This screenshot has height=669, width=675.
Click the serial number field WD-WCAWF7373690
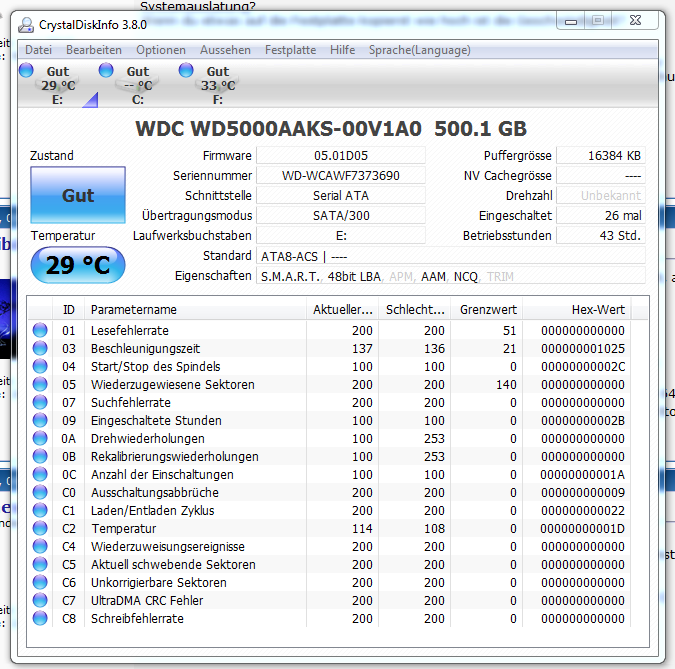point(341,176)
